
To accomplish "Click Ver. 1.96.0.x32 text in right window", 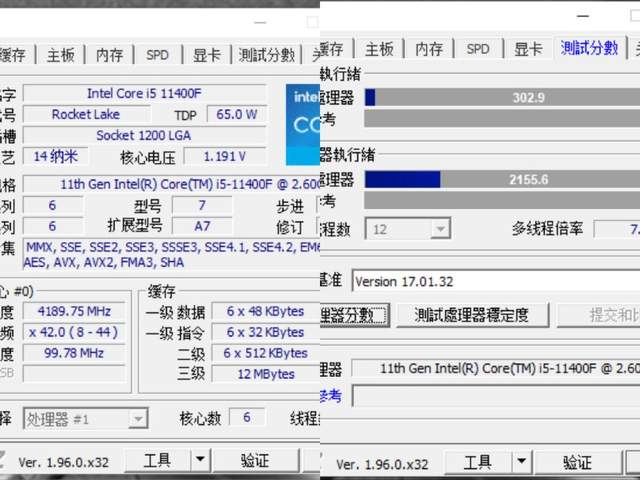I will coord(382,464).
